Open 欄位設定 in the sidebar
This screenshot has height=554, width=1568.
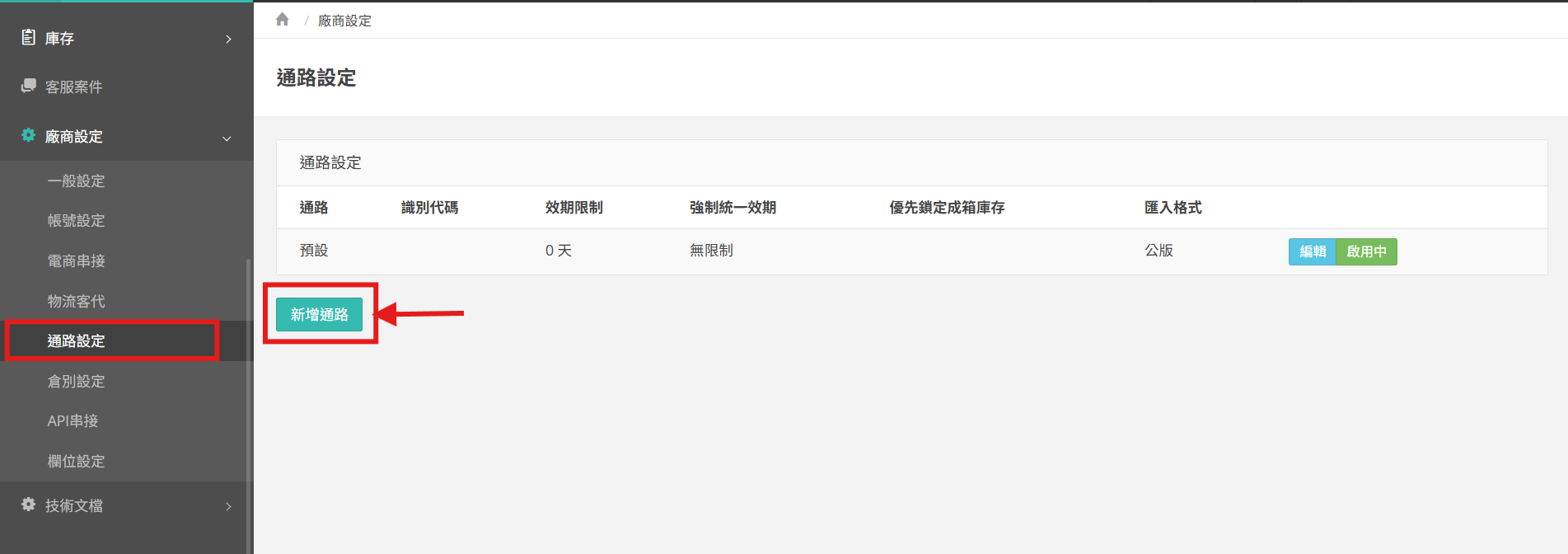(x=76, y=462)
